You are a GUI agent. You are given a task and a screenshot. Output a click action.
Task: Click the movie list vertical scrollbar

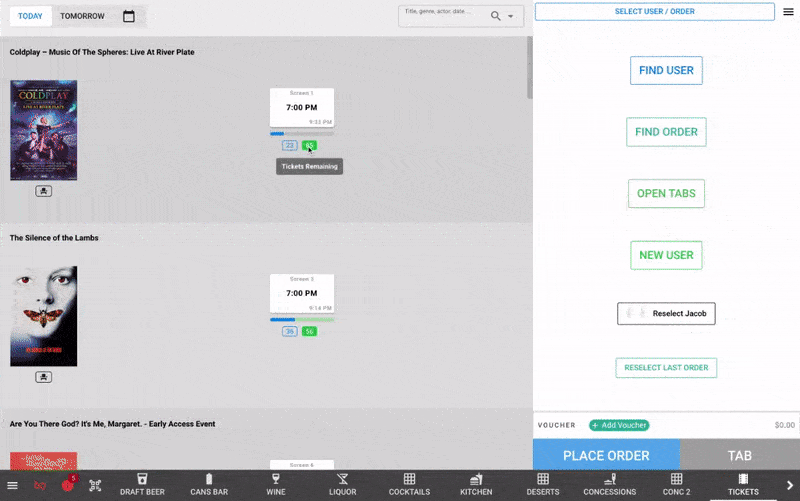coord(530,67)
